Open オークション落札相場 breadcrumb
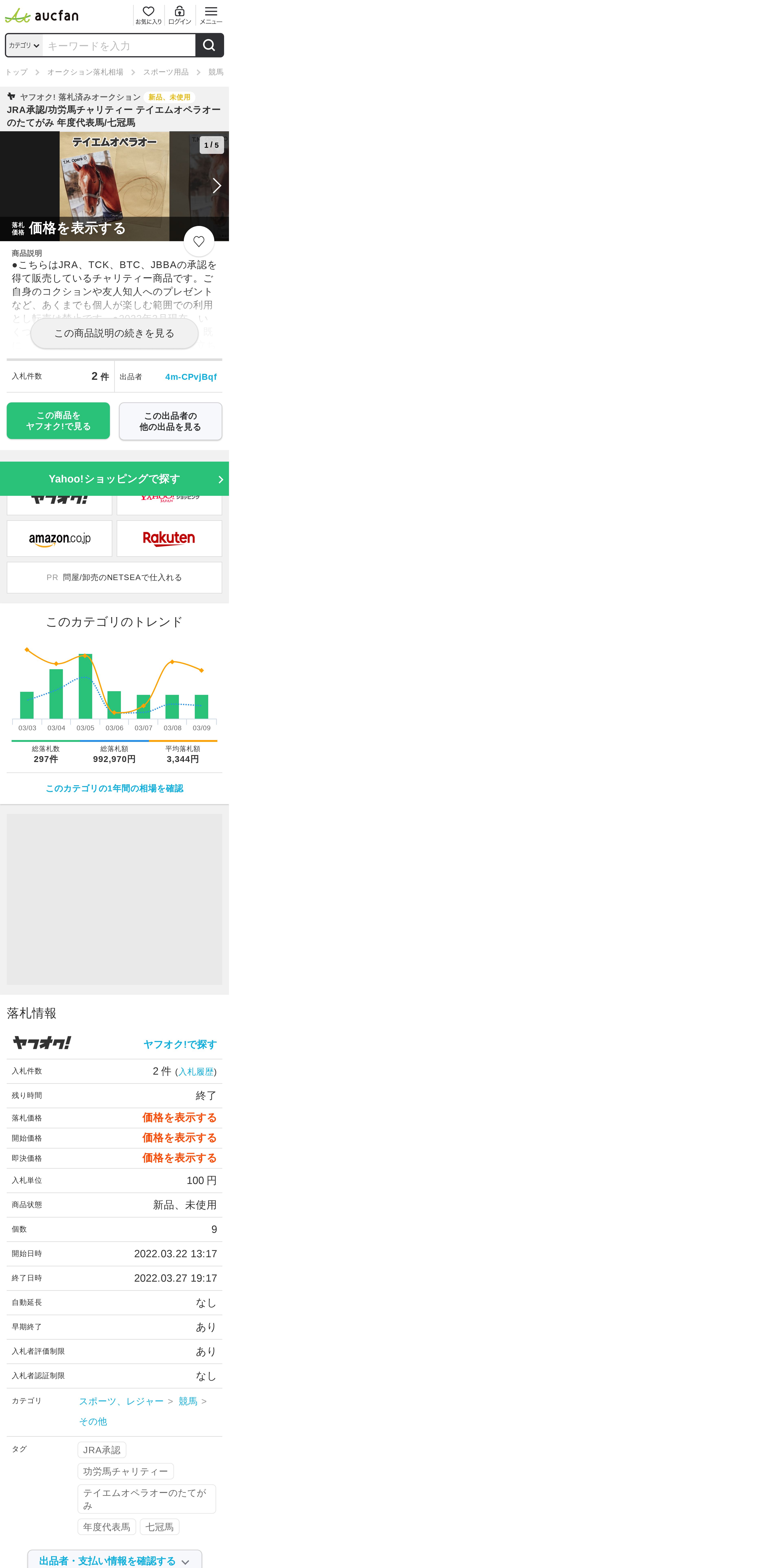 click(x=85, y=72)
